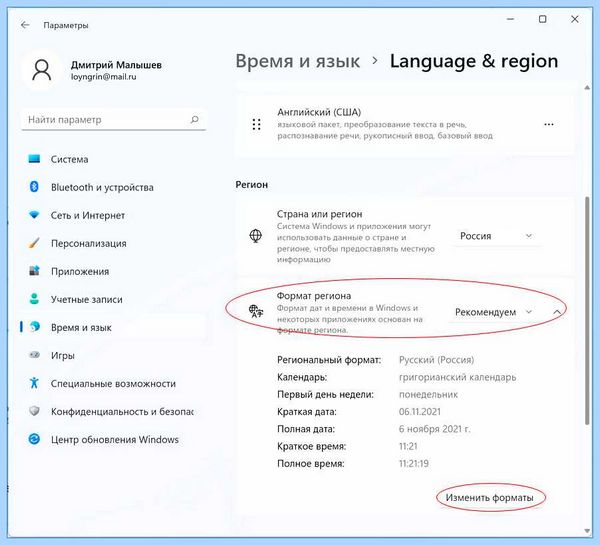Open Учетные записи section

[113, 299]
